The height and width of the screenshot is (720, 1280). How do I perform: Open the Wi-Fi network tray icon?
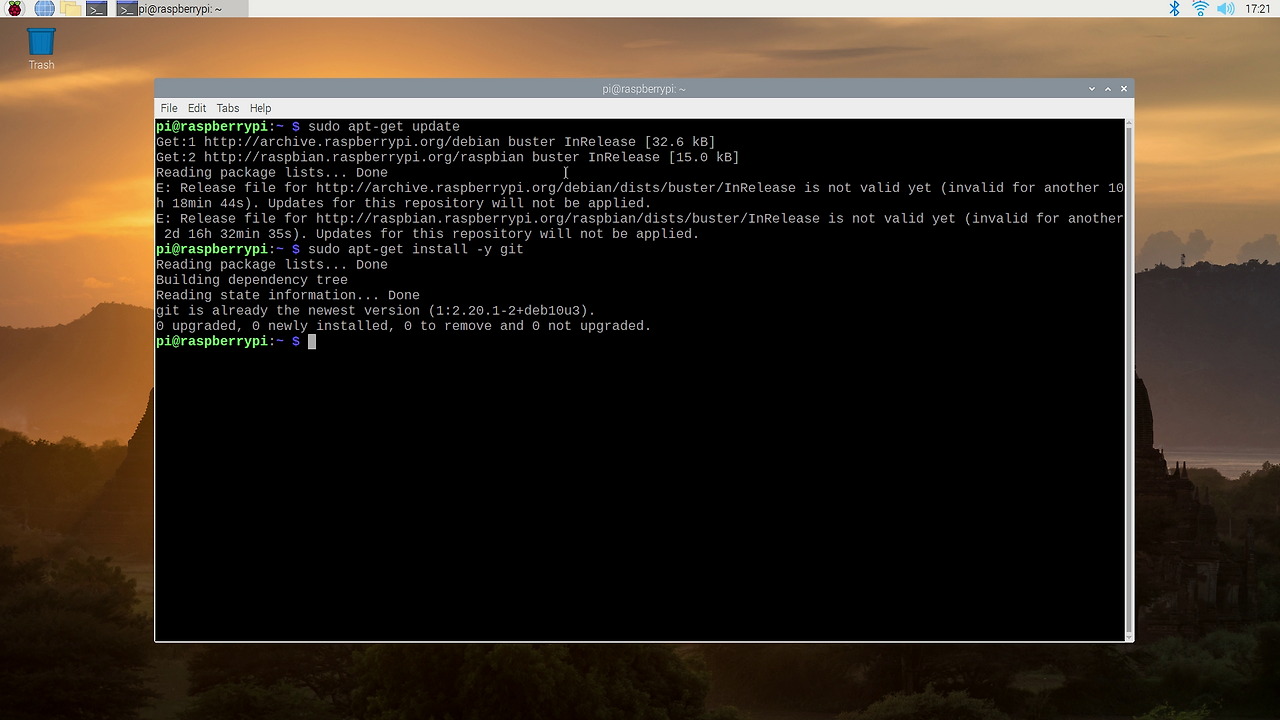1200,9
